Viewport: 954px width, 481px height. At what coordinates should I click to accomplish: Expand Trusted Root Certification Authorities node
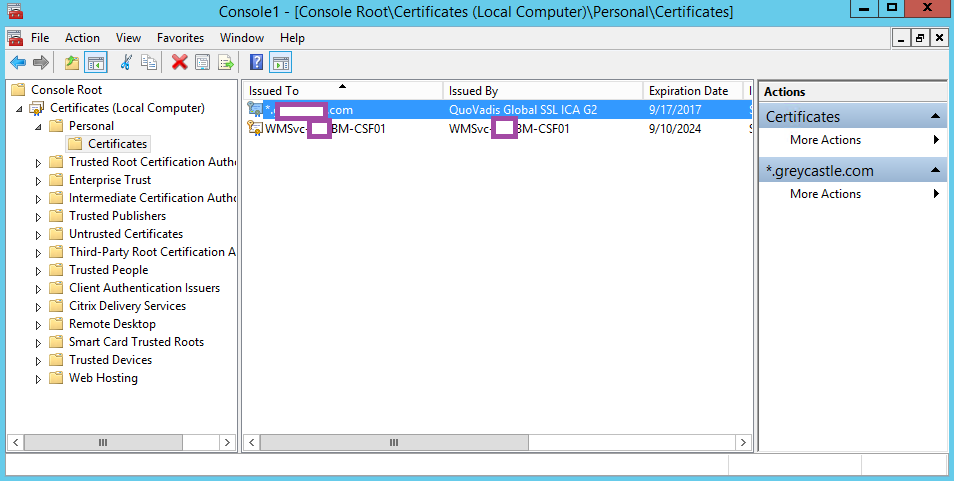38,163
